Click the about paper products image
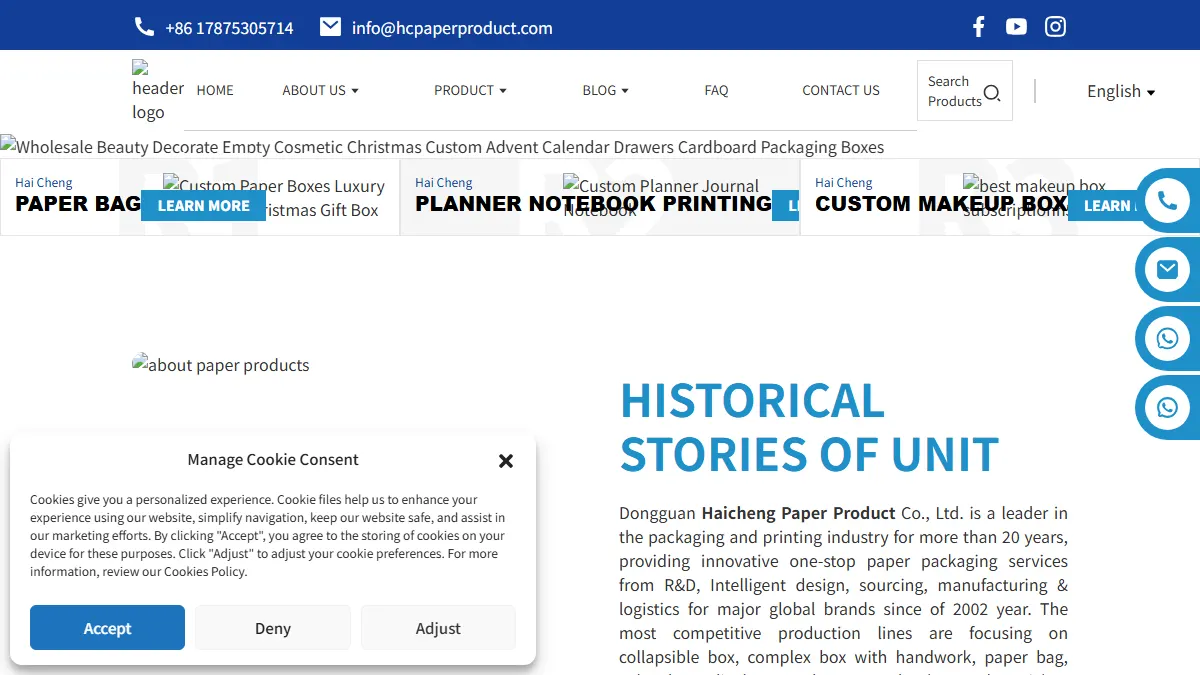Screen dimensions: 1200x675 [221, 365]
